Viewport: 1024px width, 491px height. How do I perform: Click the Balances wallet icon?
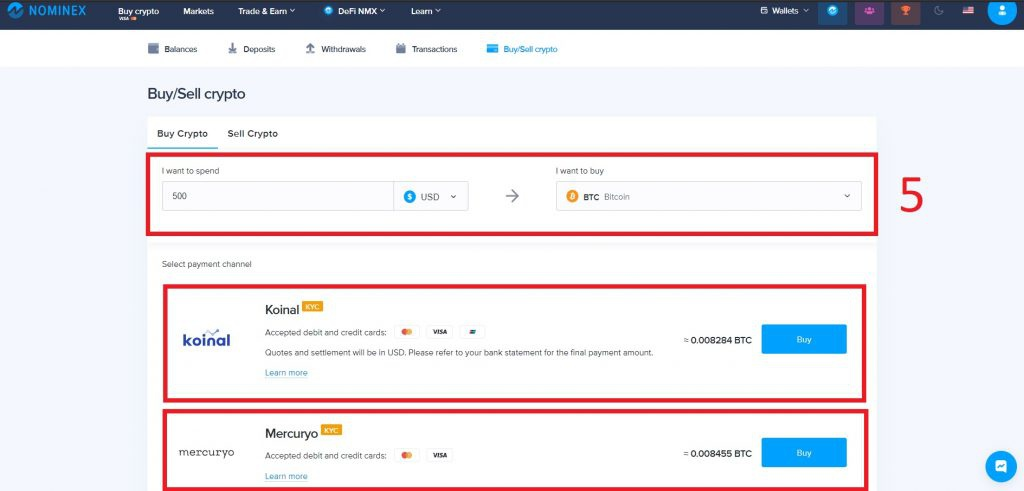tap(153, 48)
